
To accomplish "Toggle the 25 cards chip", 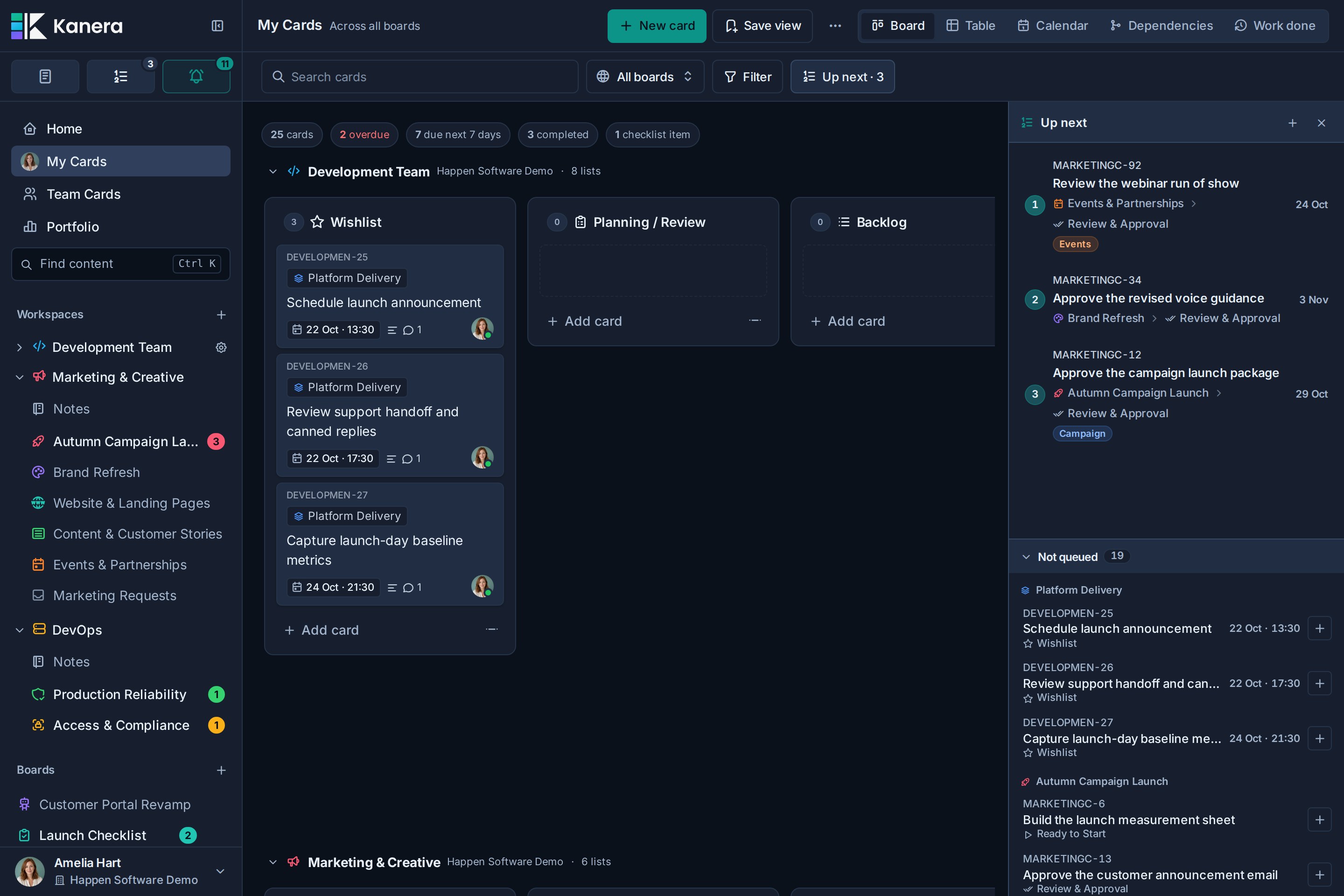I will (x=292, y=135).
